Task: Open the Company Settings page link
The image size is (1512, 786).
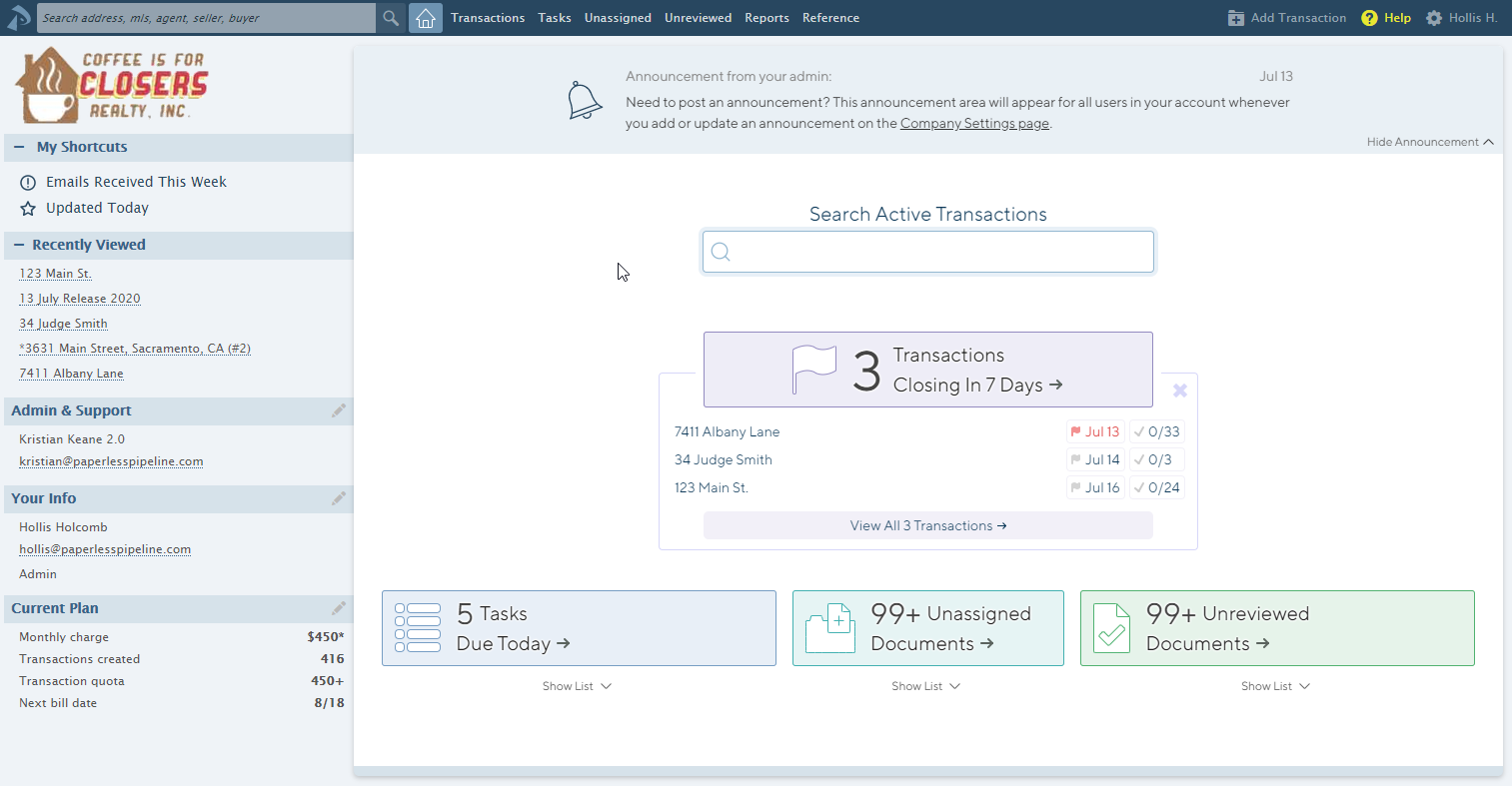Action: 974,124
